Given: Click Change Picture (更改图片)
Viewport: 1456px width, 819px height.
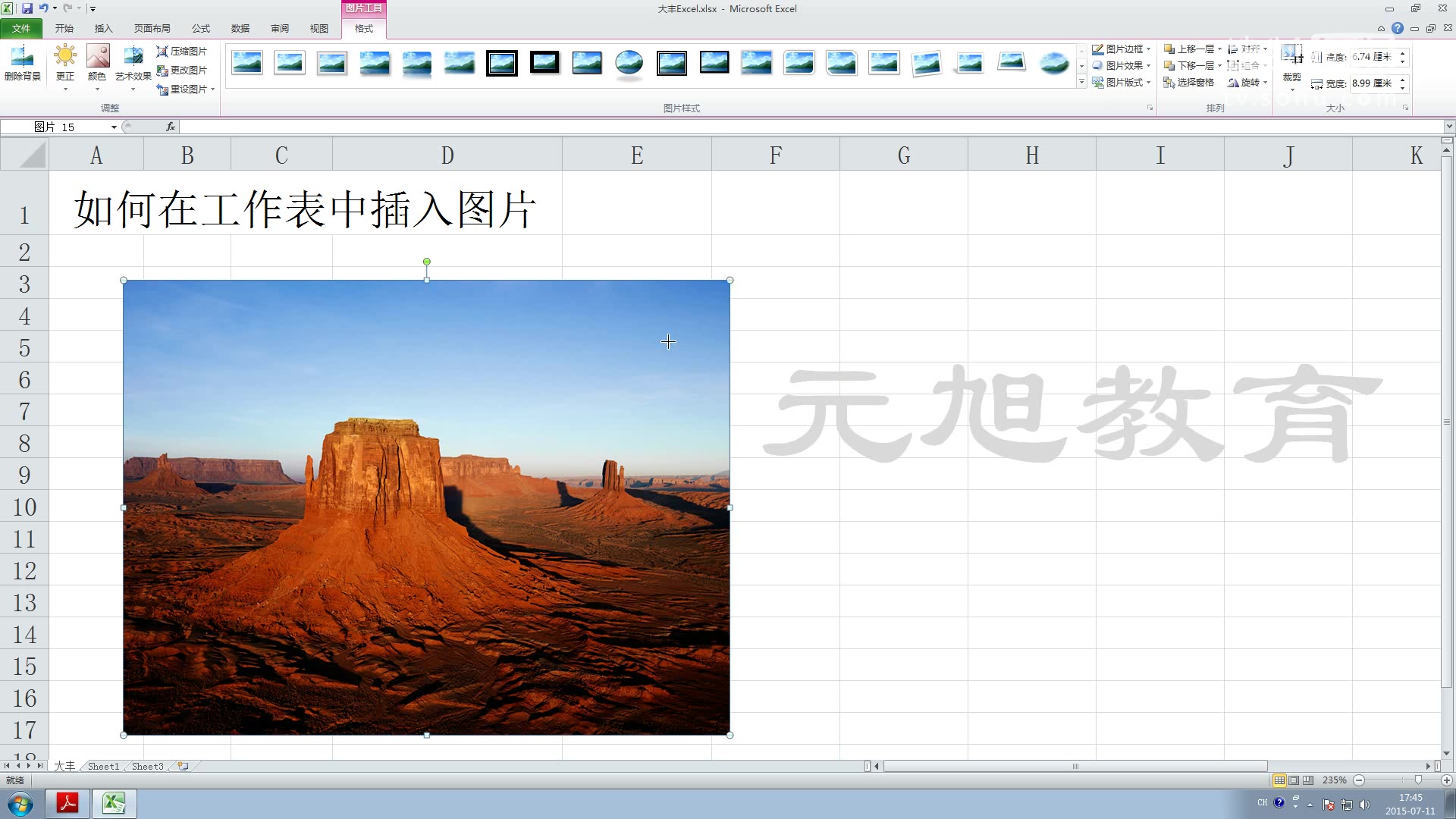Looking at the screenshot, I should [x=182, y=71].
